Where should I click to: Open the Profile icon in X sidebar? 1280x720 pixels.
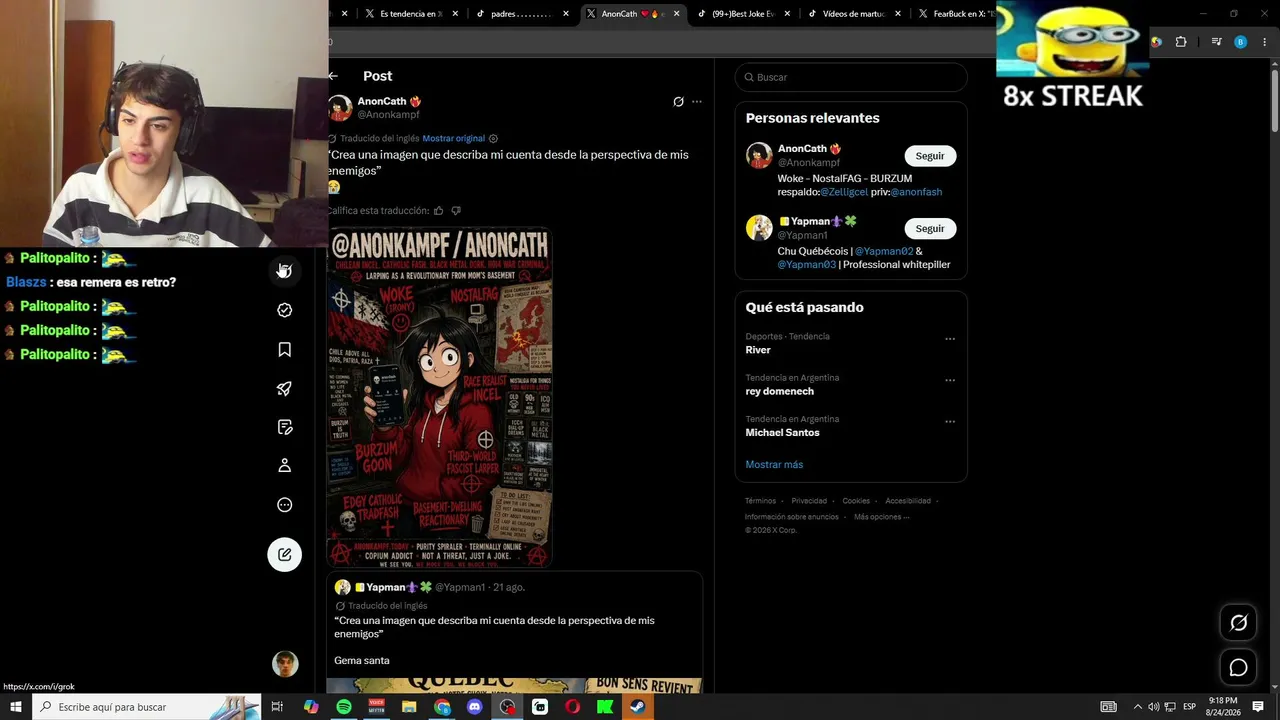[x=285, y=466]
